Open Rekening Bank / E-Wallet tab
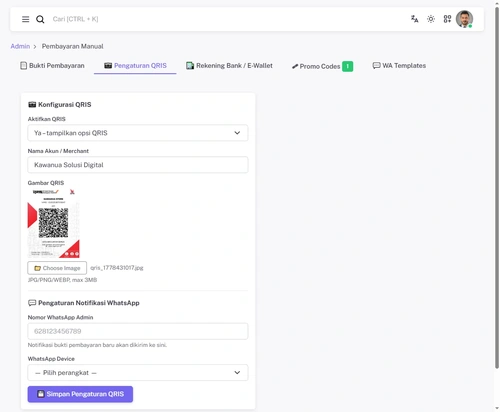 (229, 66)
